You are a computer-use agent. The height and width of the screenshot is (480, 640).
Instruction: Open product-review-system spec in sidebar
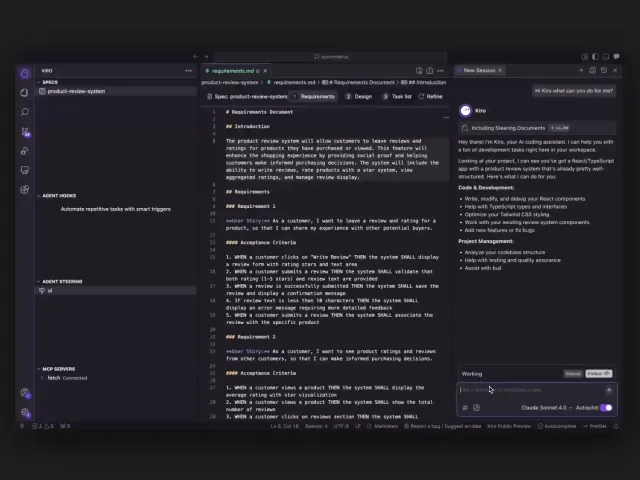pyautogui.click(x=116, y=91)
